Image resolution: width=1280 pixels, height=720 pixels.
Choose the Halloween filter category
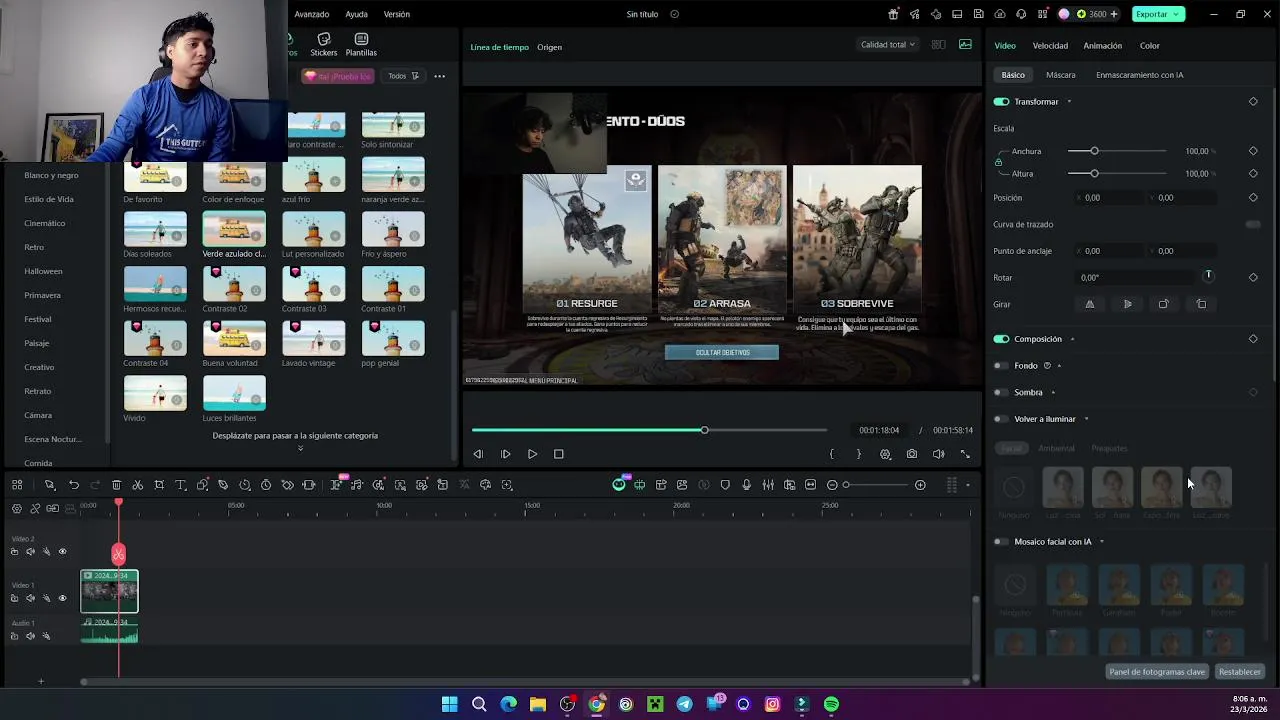(43, 271)
